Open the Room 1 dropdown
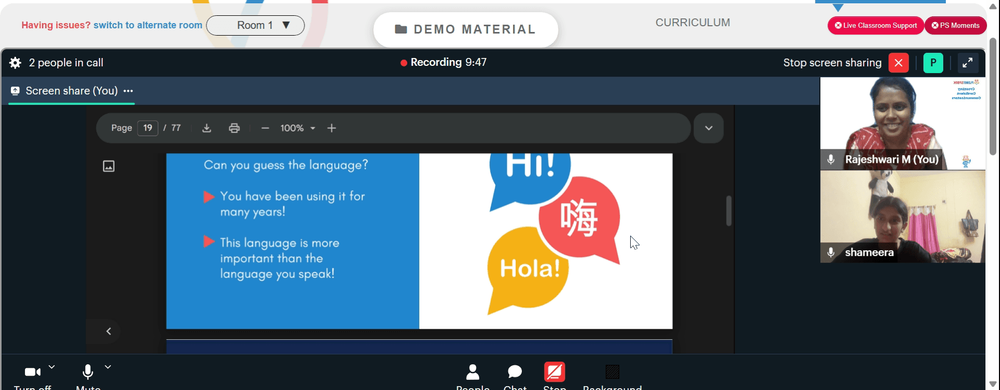 tap(255, 25)
